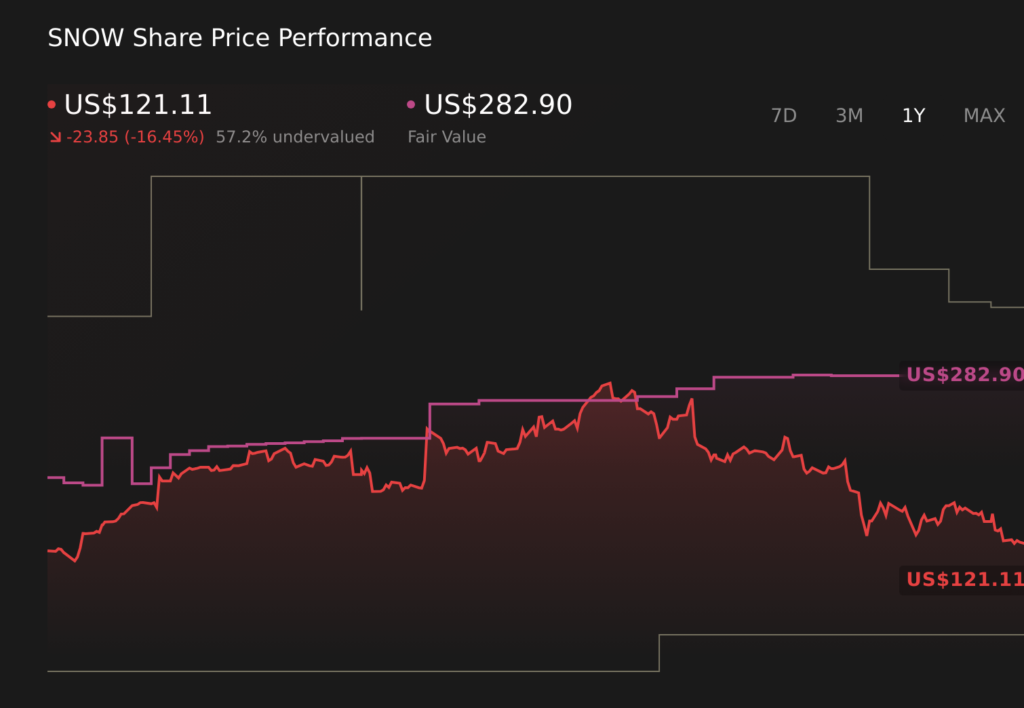
Task: Click the red US$121.11 label on the chart
Action: [964, 579]
